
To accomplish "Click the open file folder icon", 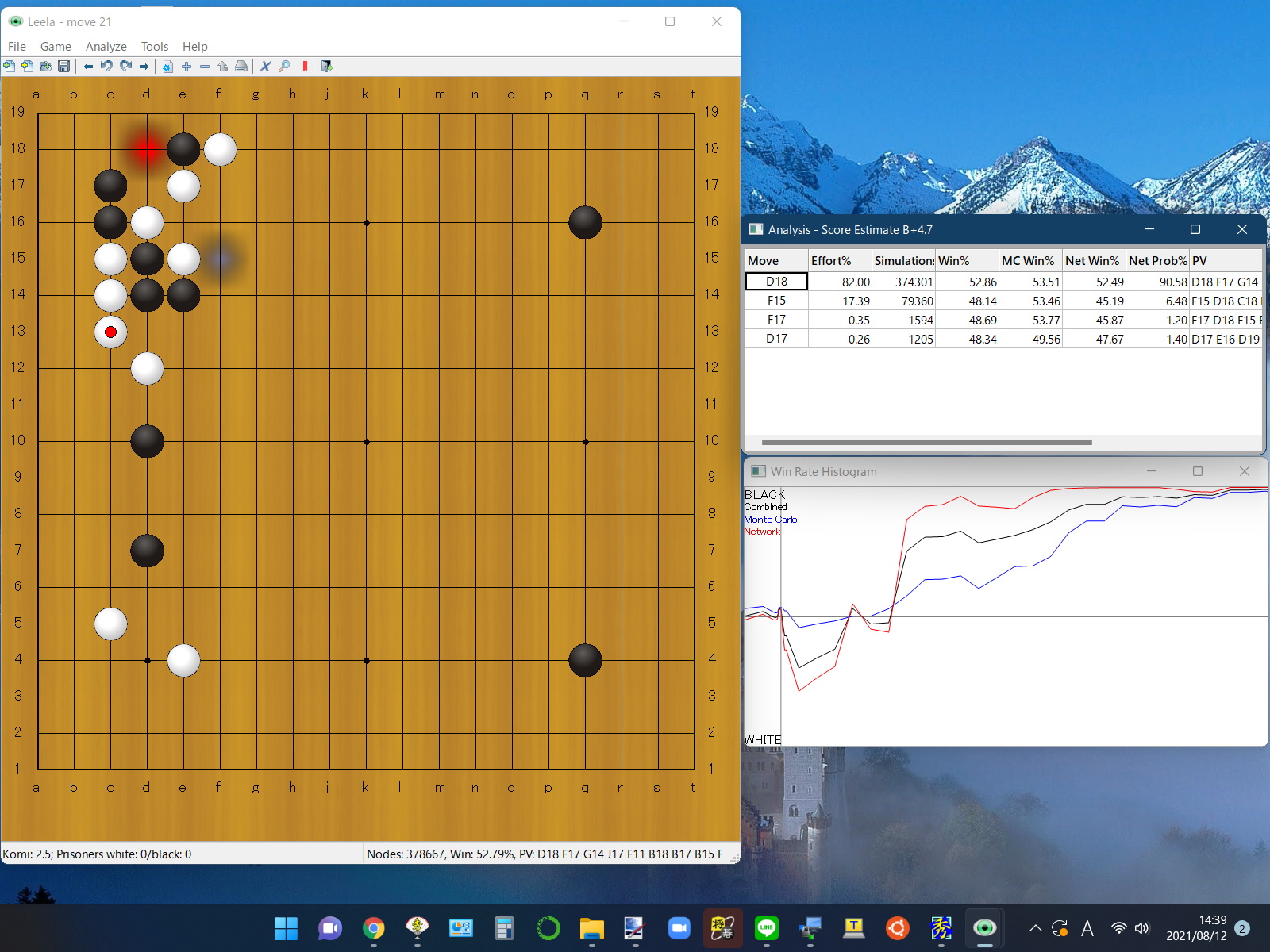I will tap(45, 67).
